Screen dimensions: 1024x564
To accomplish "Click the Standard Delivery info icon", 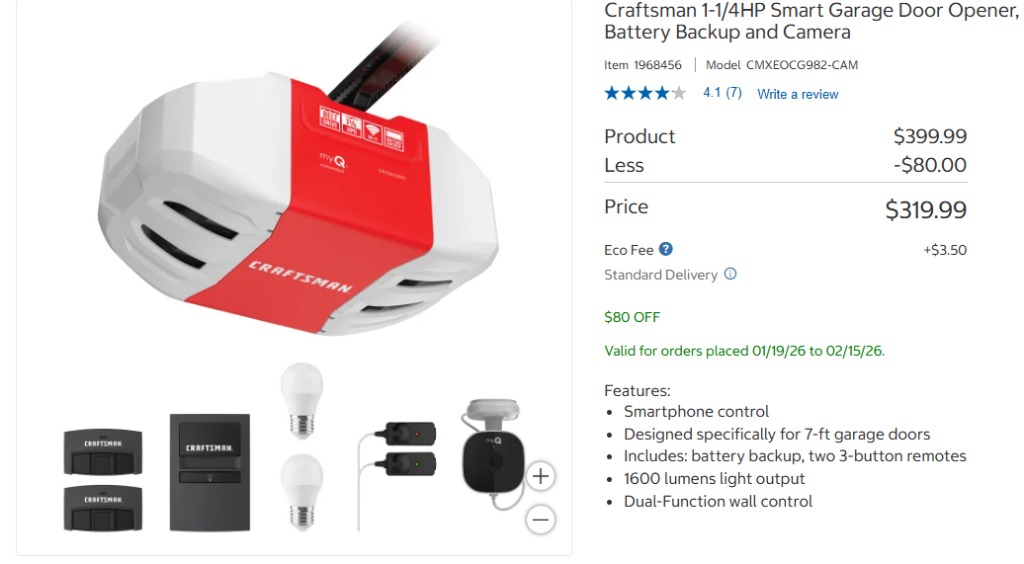I will [730, 274].
